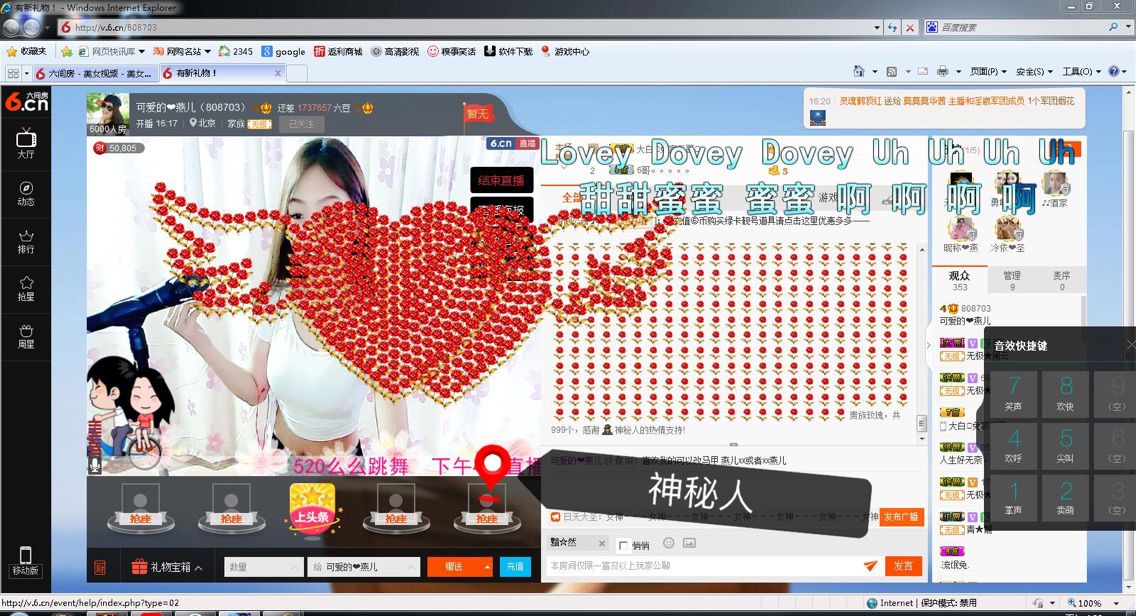Click the 上头条 headline star badge
The width and height of the screenshot is (1136, 616).
pos(312,509)
